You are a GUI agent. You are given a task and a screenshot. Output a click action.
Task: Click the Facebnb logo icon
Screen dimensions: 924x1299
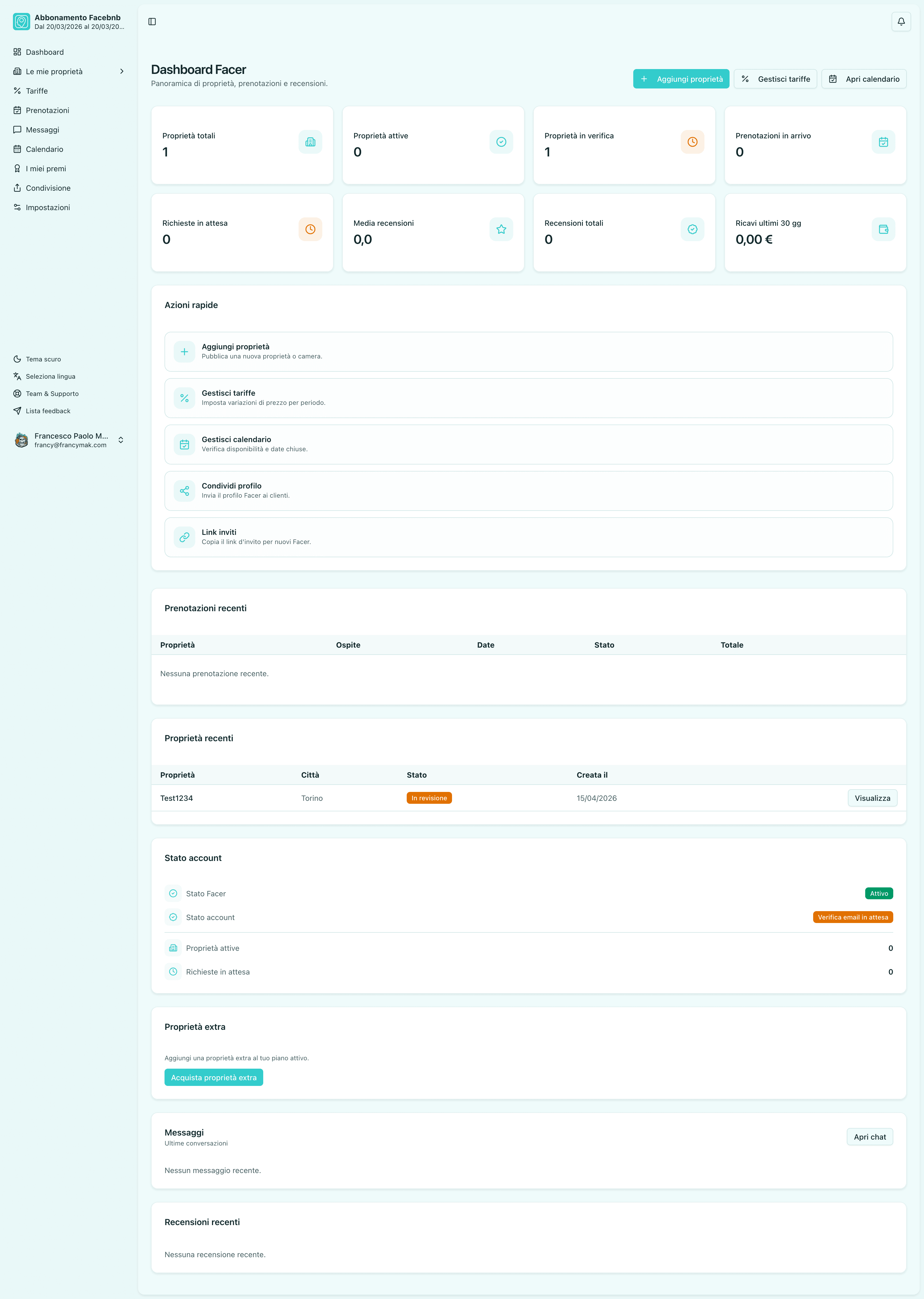pyautogui.click(x=22, y=22)
